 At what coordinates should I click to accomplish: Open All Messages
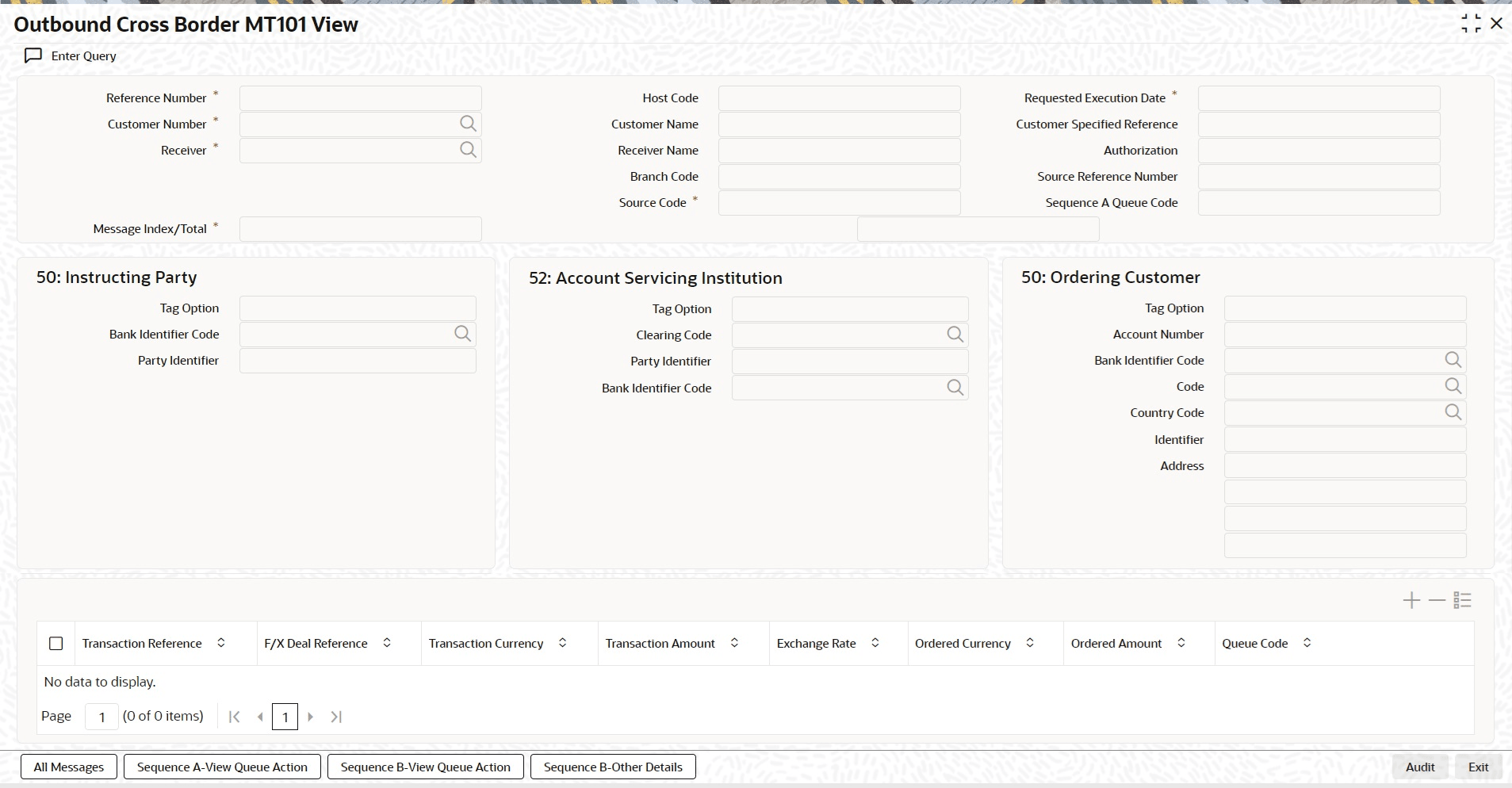[69, 767]
